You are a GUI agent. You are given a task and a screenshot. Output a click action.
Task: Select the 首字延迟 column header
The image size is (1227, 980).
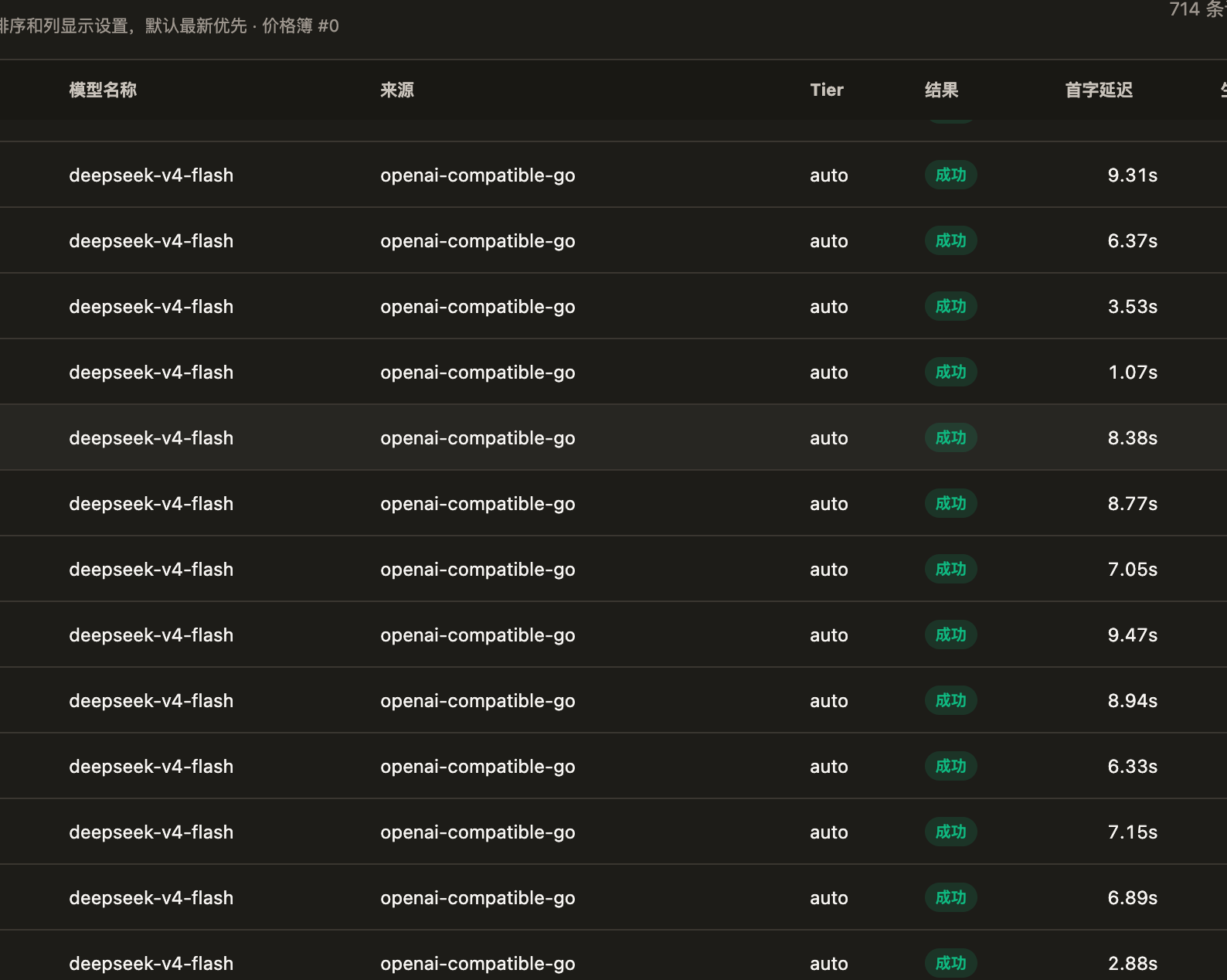click(1099, 90)
